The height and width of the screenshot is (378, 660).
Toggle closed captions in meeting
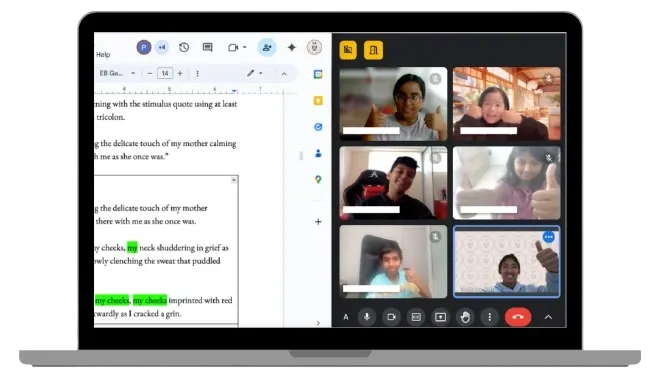(416, 317)
